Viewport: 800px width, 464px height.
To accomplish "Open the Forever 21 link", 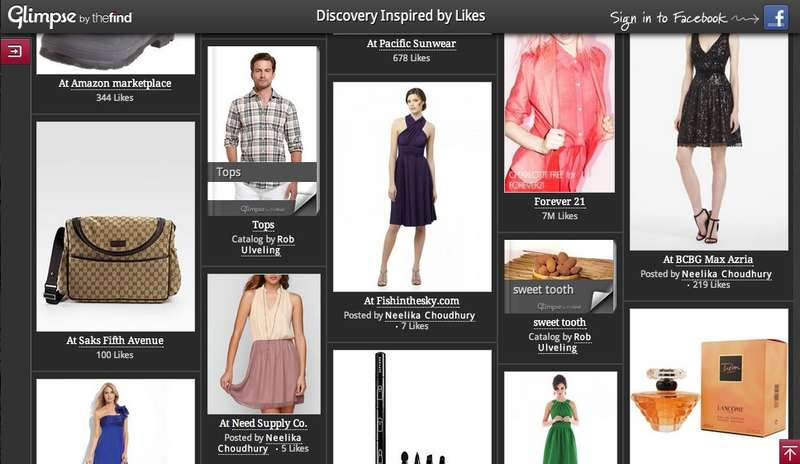I will click(x=560, y=202).
